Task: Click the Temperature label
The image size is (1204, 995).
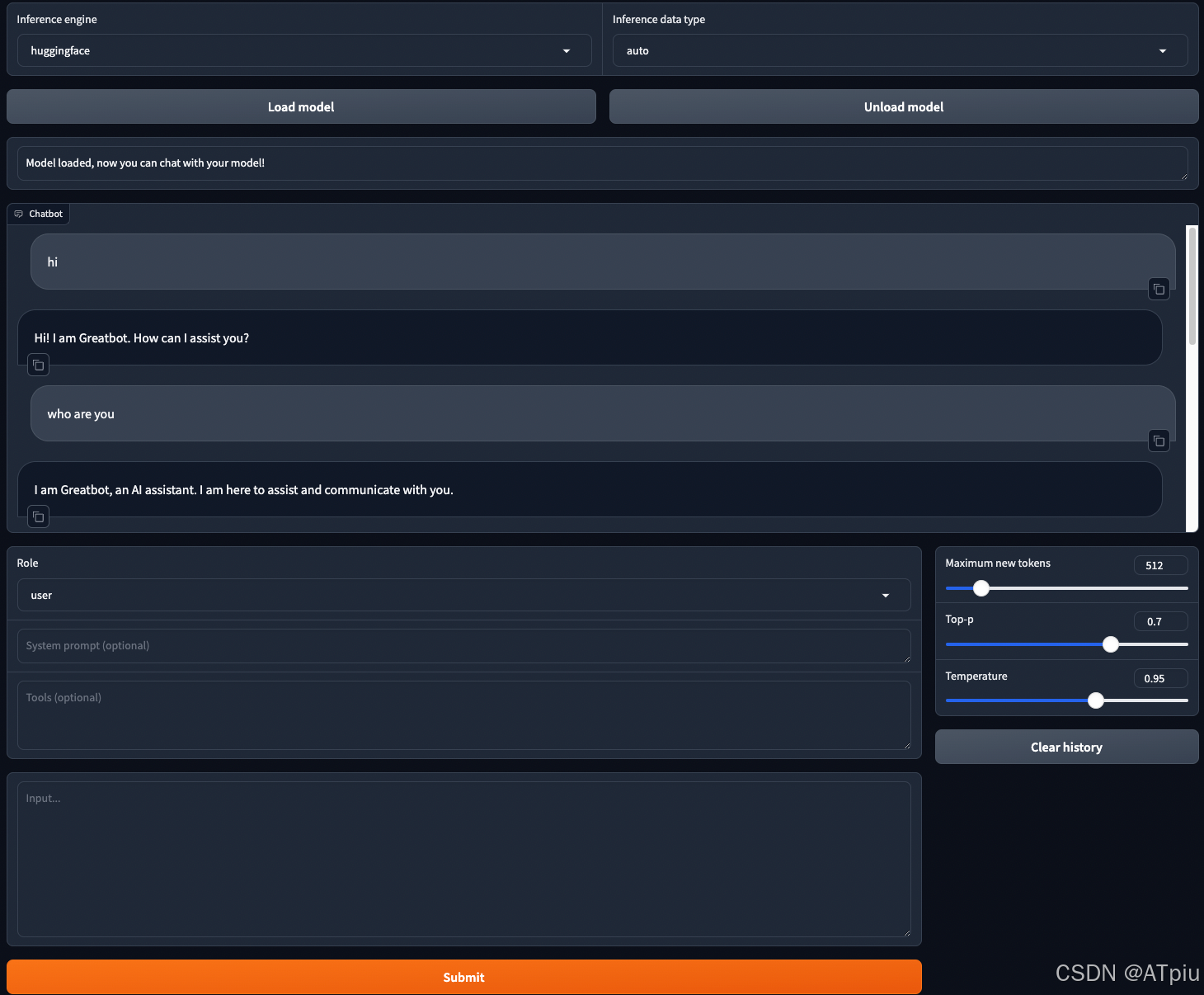Action: (976, 676)
